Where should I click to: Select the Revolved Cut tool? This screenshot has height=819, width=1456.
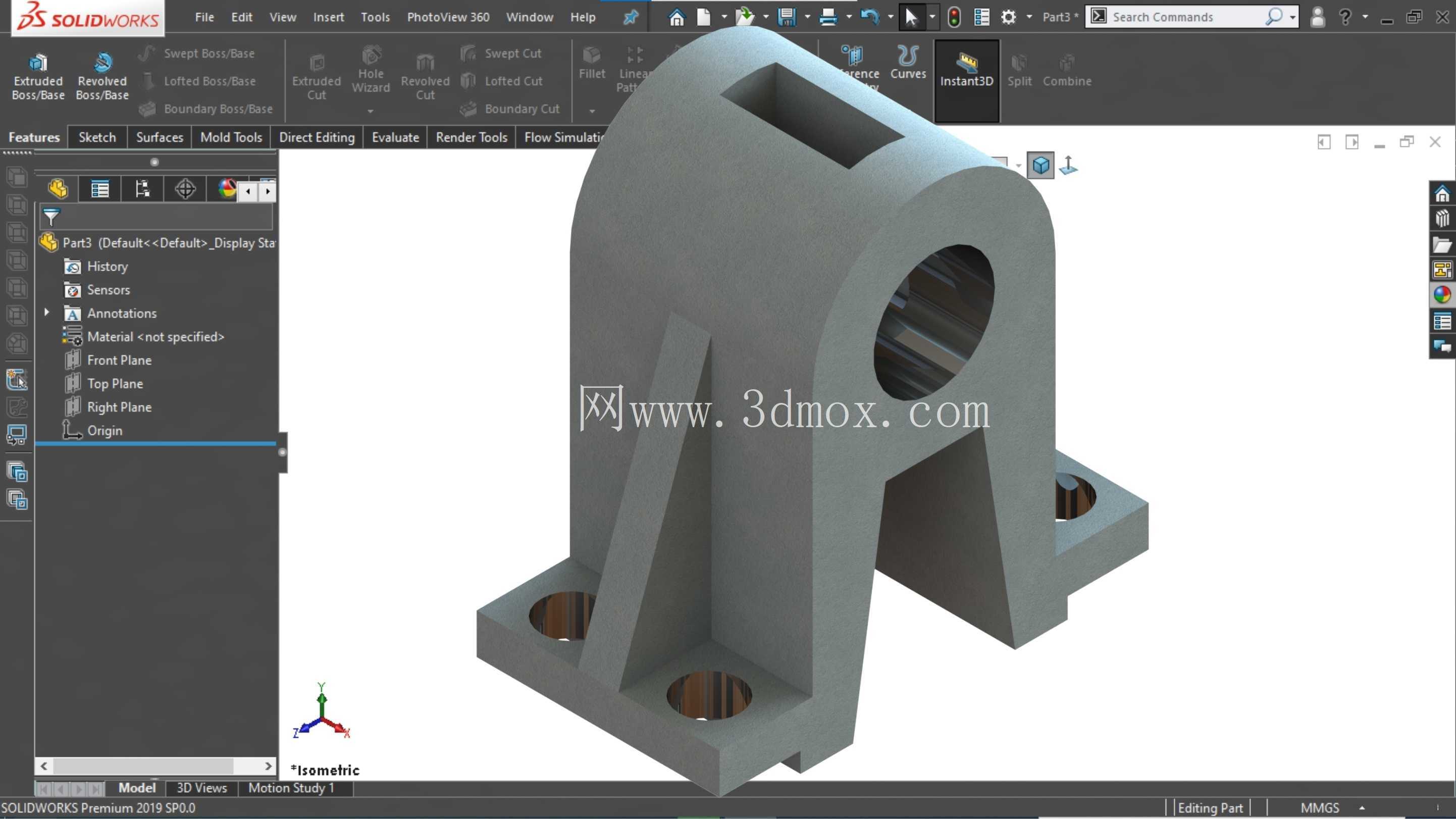click(425, 77)
